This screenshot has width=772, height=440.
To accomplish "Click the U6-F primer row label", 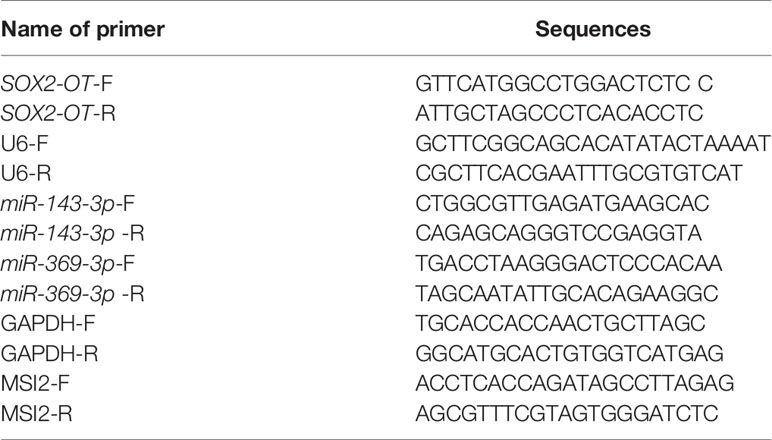I will tap(25, 144).
